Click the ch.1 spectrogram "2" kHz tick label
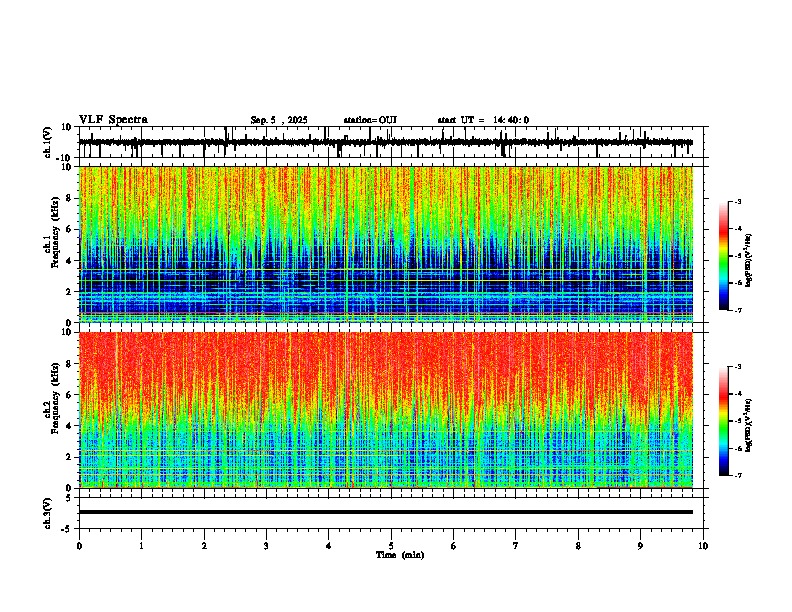Viewport: 792px width, 612px height. (x=69, y=292)
